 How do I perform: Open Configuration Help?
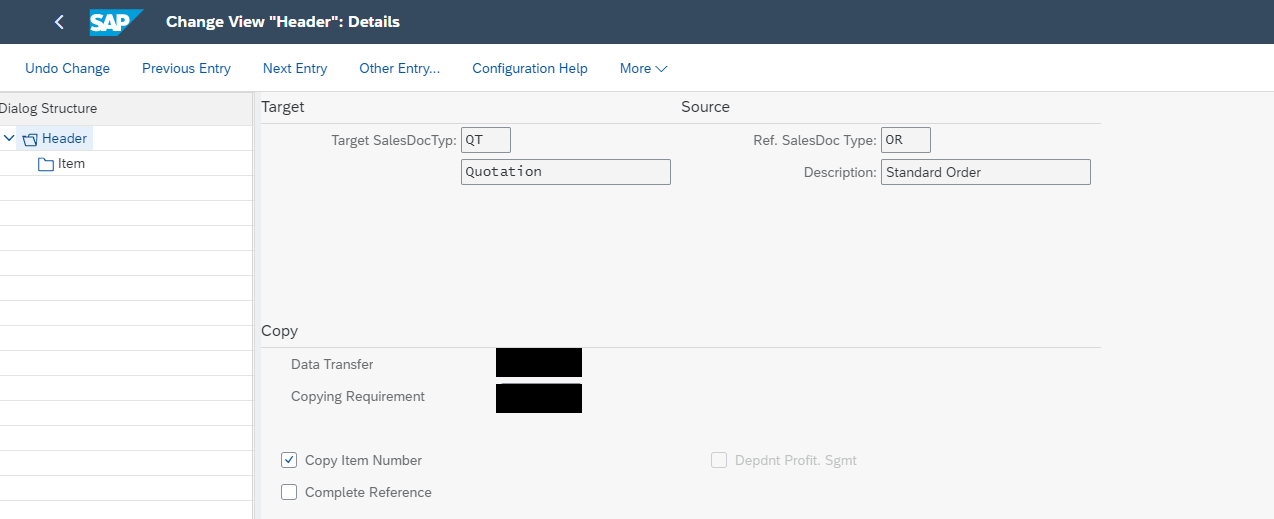point(530,68)
